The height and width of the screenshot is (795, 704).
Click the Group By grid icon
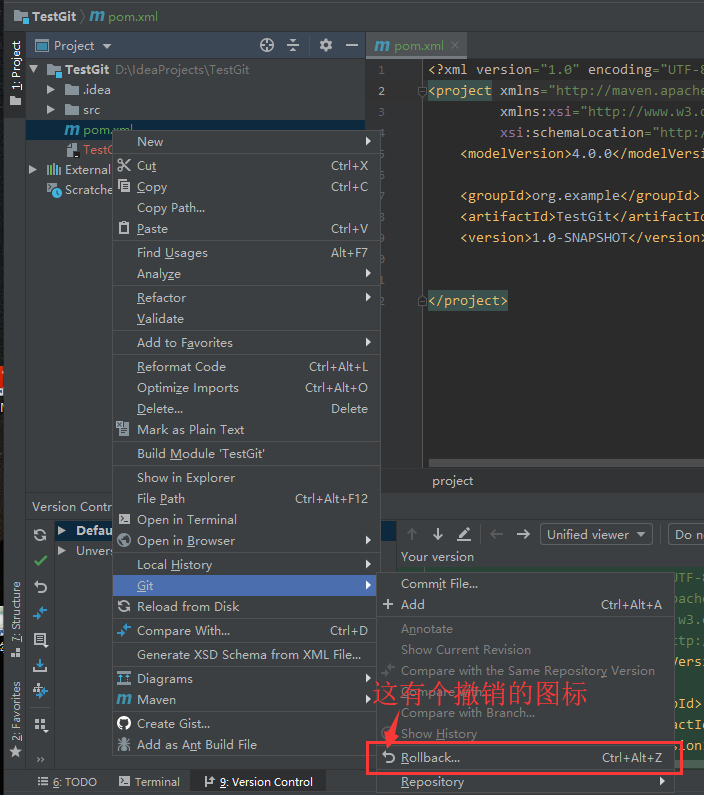point(41,725)
